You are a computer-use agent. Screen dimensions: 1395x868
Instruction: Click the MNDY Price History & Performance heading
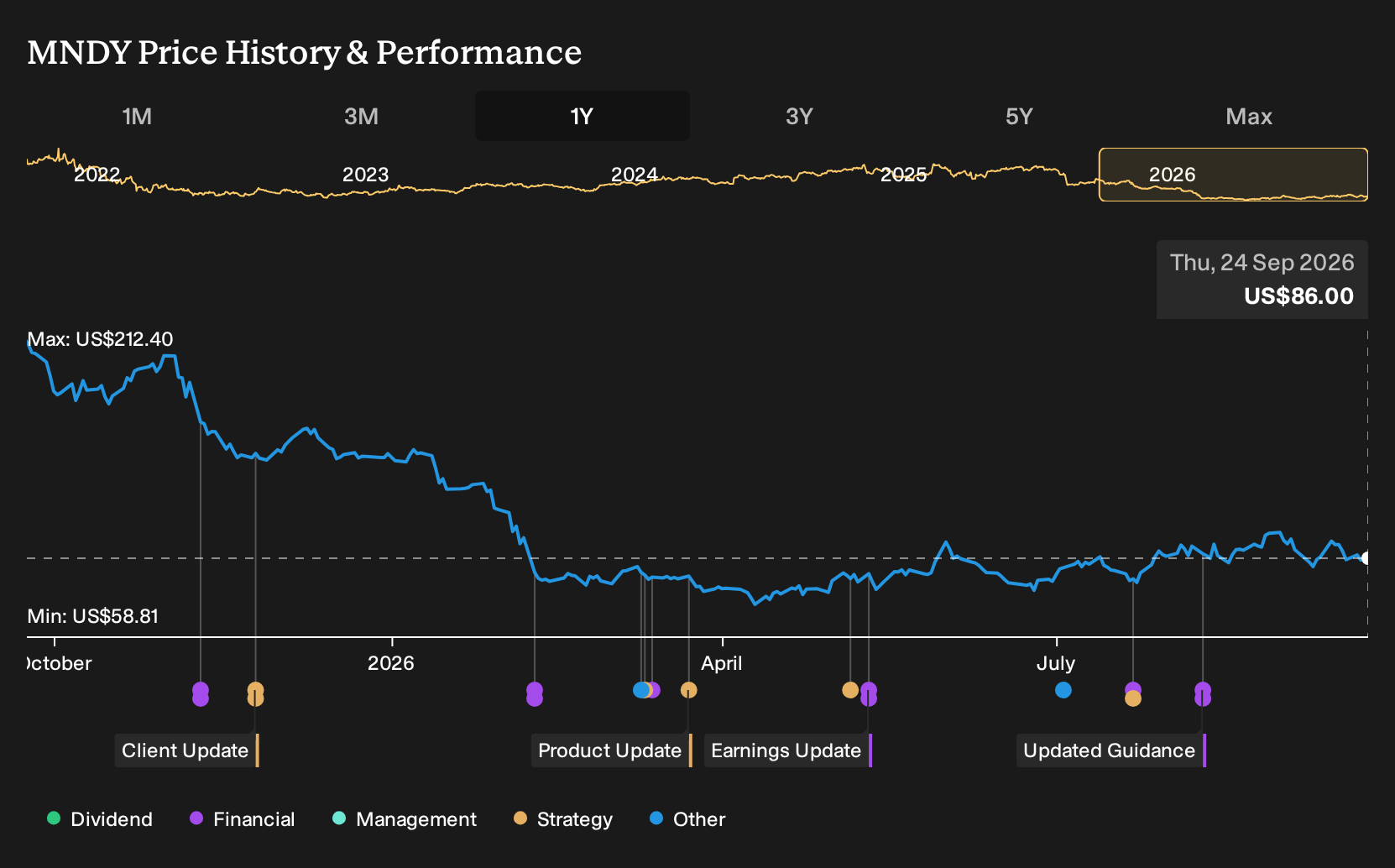[305, 52]
